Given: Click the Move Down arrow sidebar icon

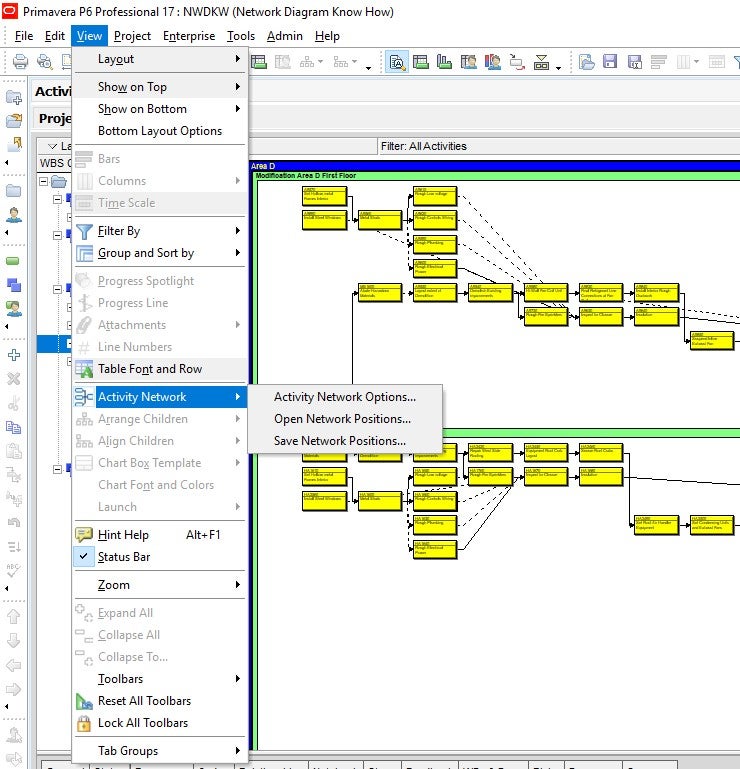Looking at the screenshot, I should (14, 640).
